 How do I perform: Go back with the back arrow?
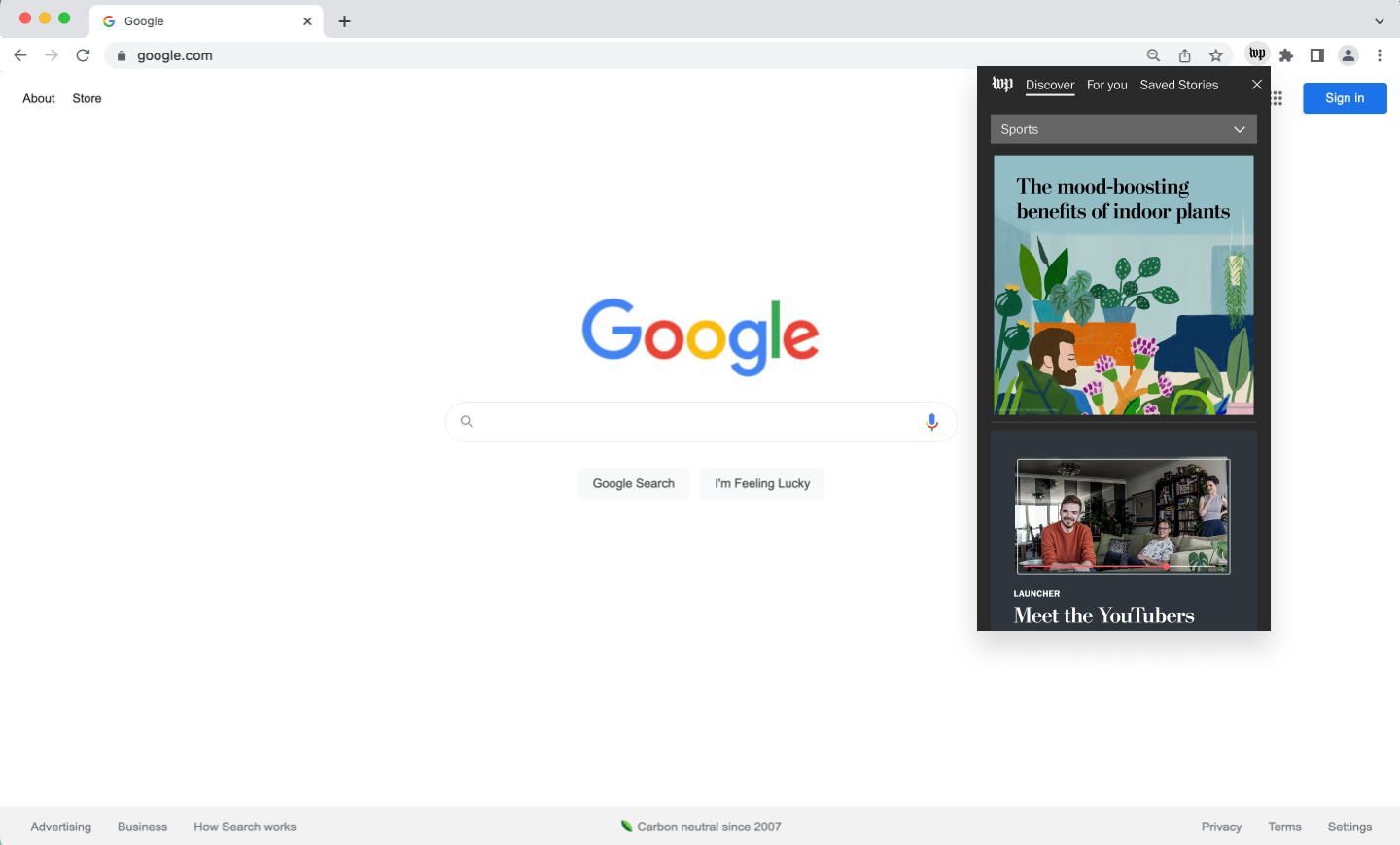20,55
